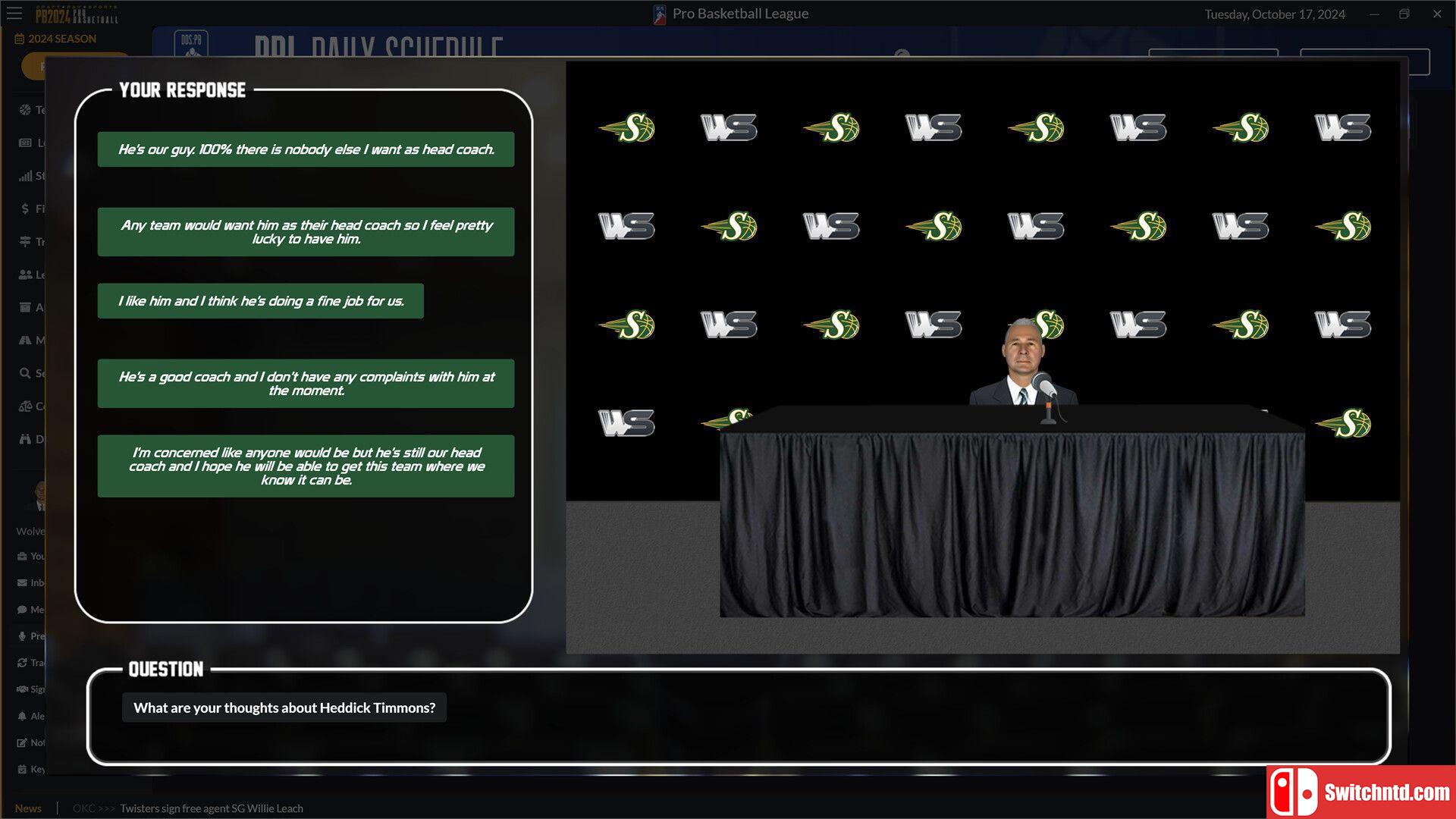Open the road icon in sidebar

click(x=25, y=340)
